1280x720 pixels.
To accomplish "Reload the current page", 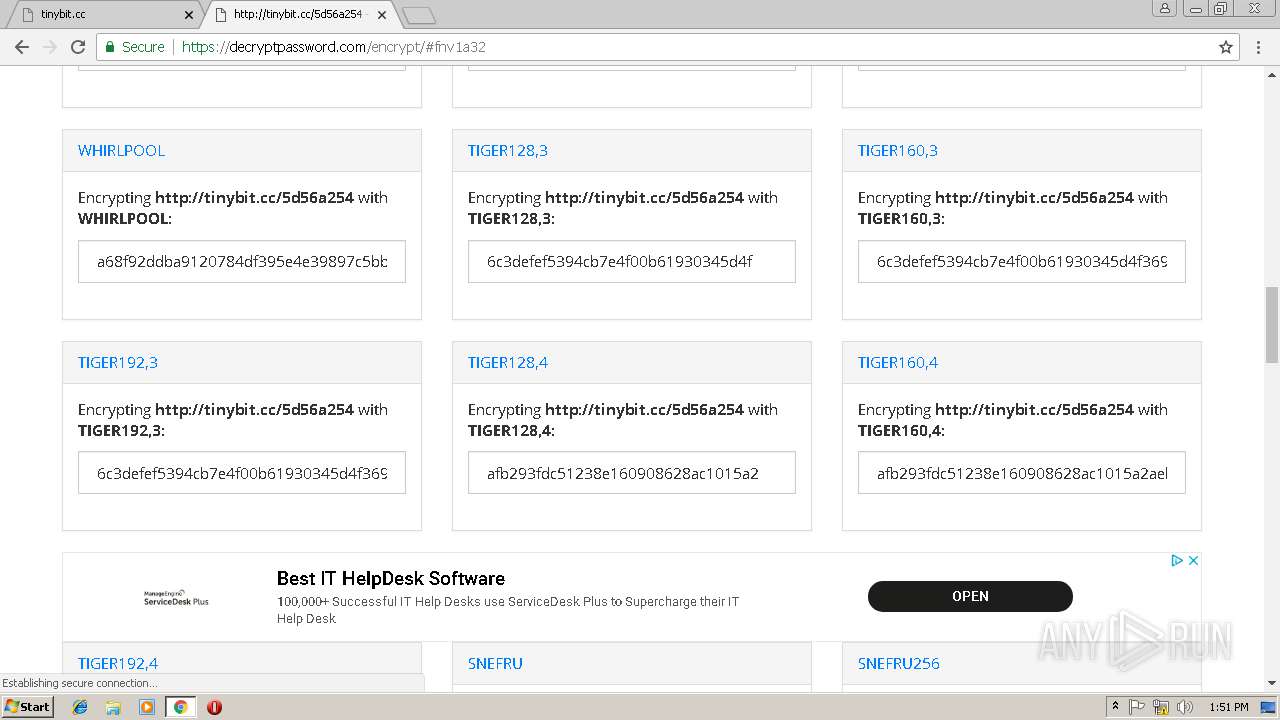I will tap(78, 47).
